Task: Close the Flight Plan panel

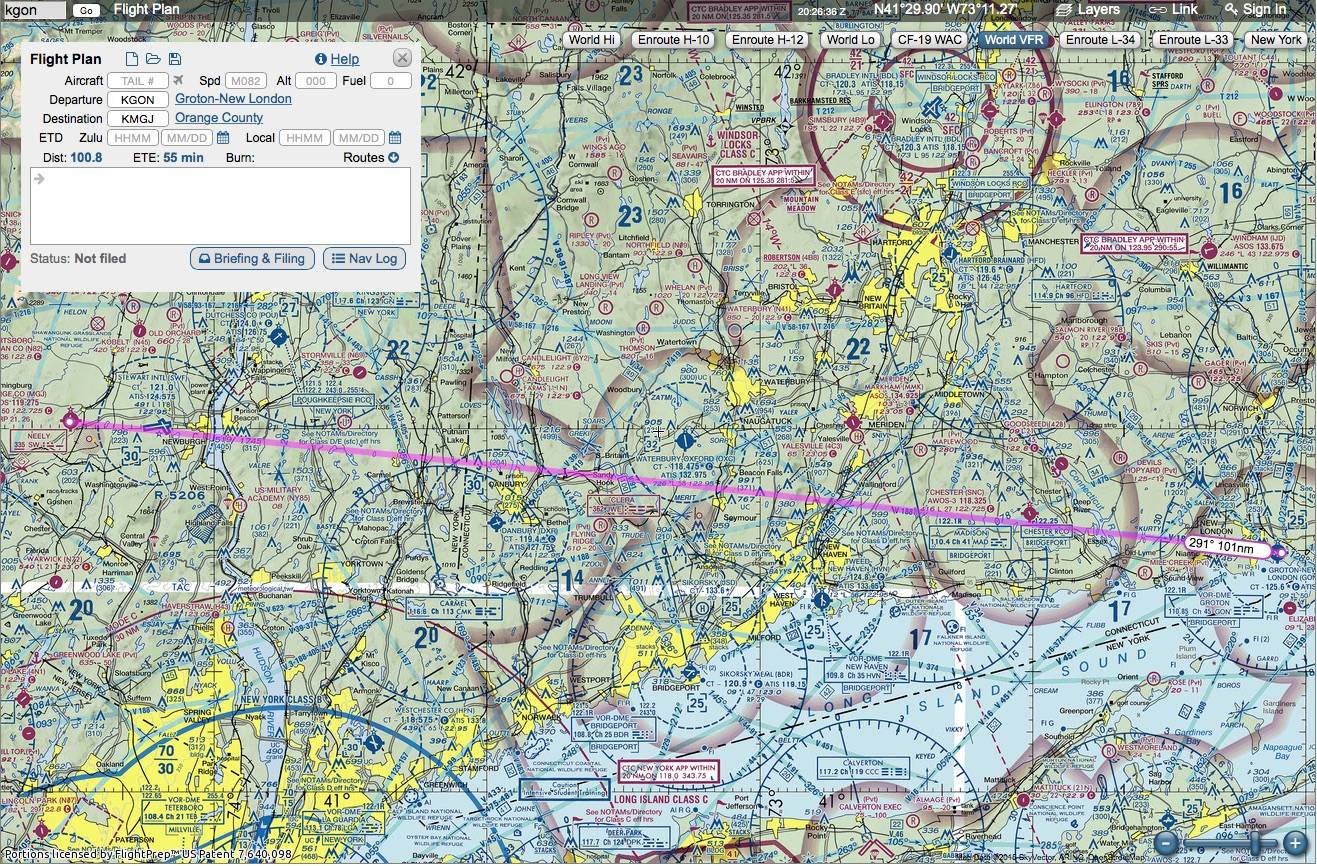Action: [x=401, y=58]
